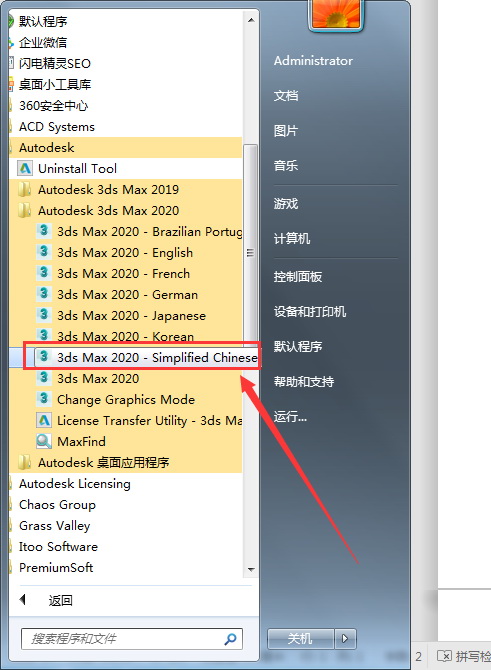Viewport: 491px width, 670px height.
Task: Click the 3ds Max 2020 French icon
Action: point(44,273)
